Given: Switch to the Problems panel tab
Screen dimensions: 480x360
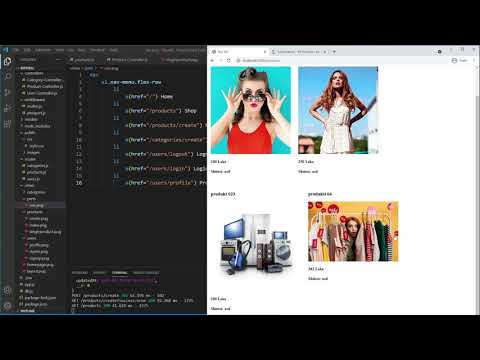Looking at the screenshot, I should coord(80,273).
